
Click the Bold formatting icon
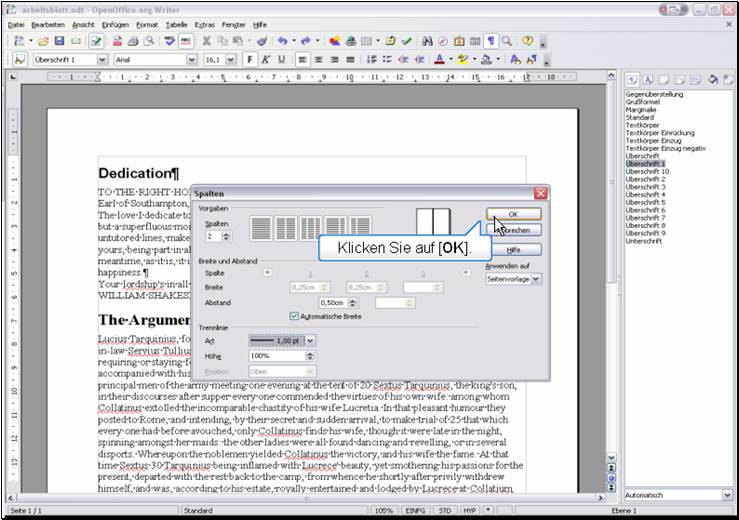250,60
